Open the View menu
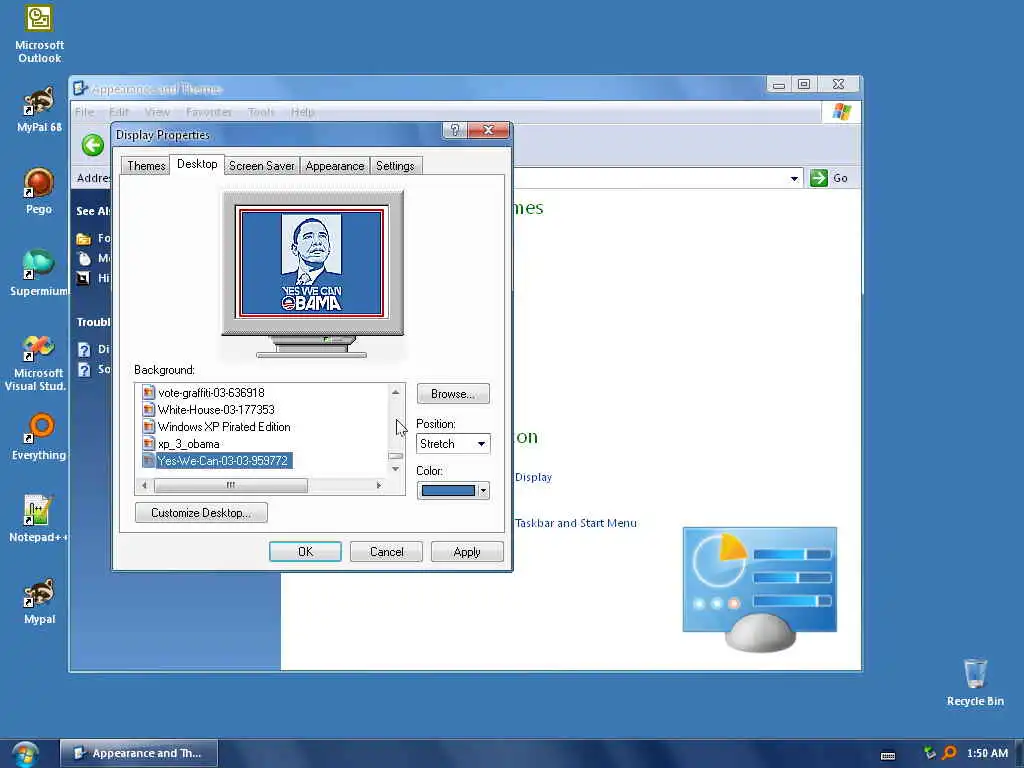The image size is (1024, 768). 157,112
